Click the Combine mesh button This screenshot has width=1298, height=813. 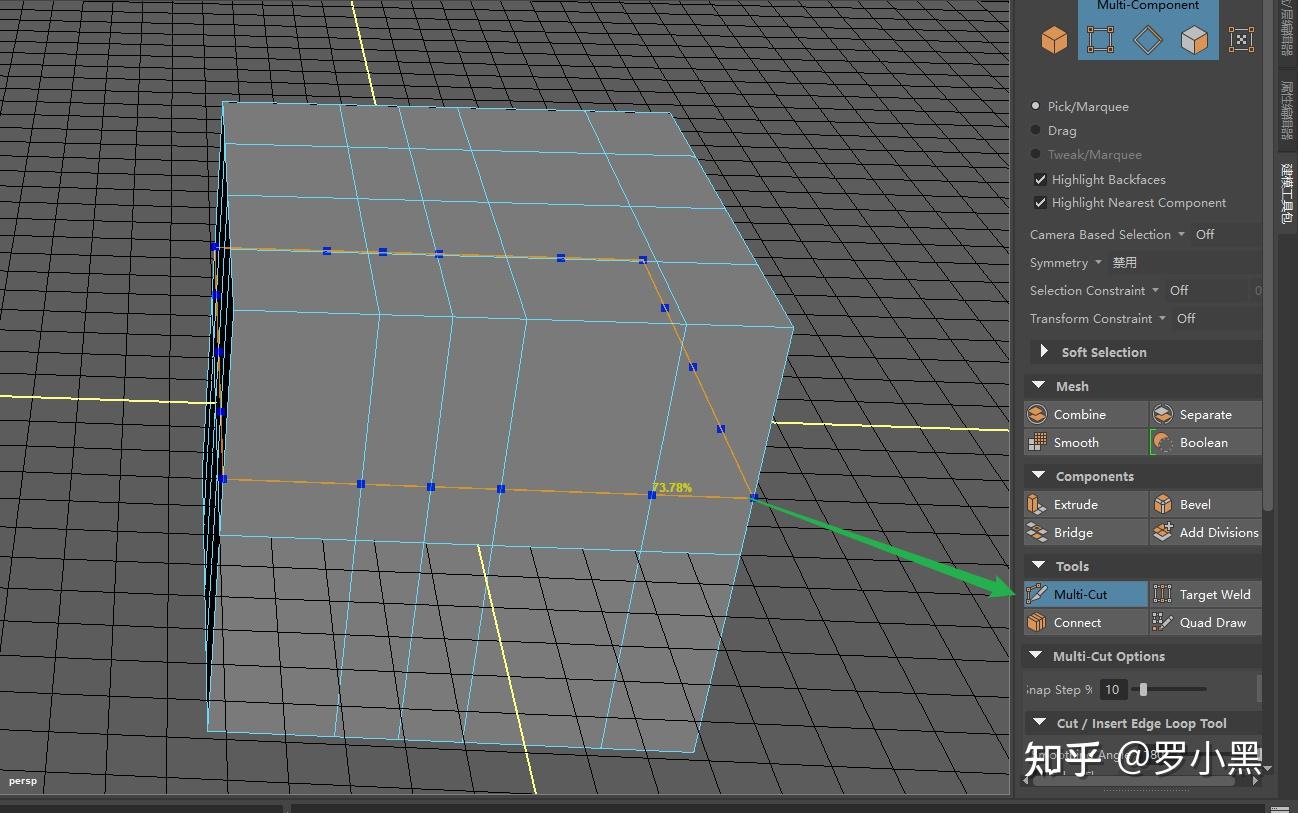point(1086,414)
